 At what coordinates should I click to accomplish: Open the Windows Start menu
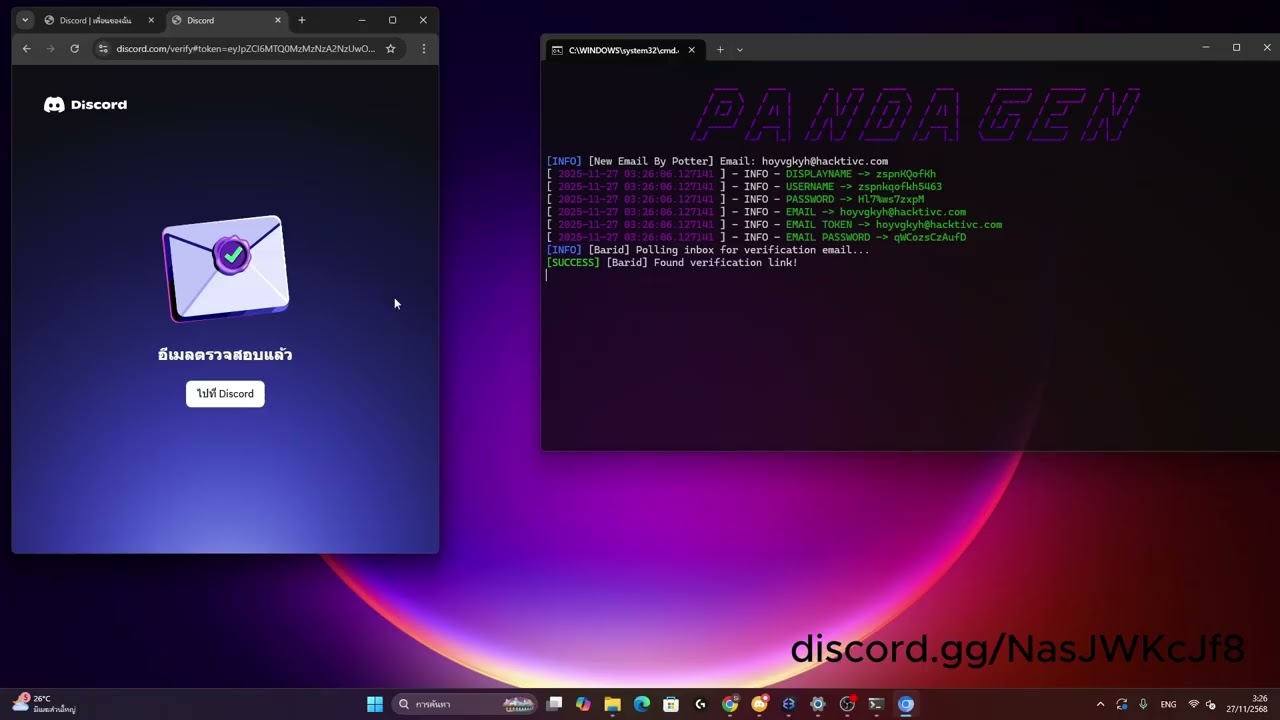375,704
